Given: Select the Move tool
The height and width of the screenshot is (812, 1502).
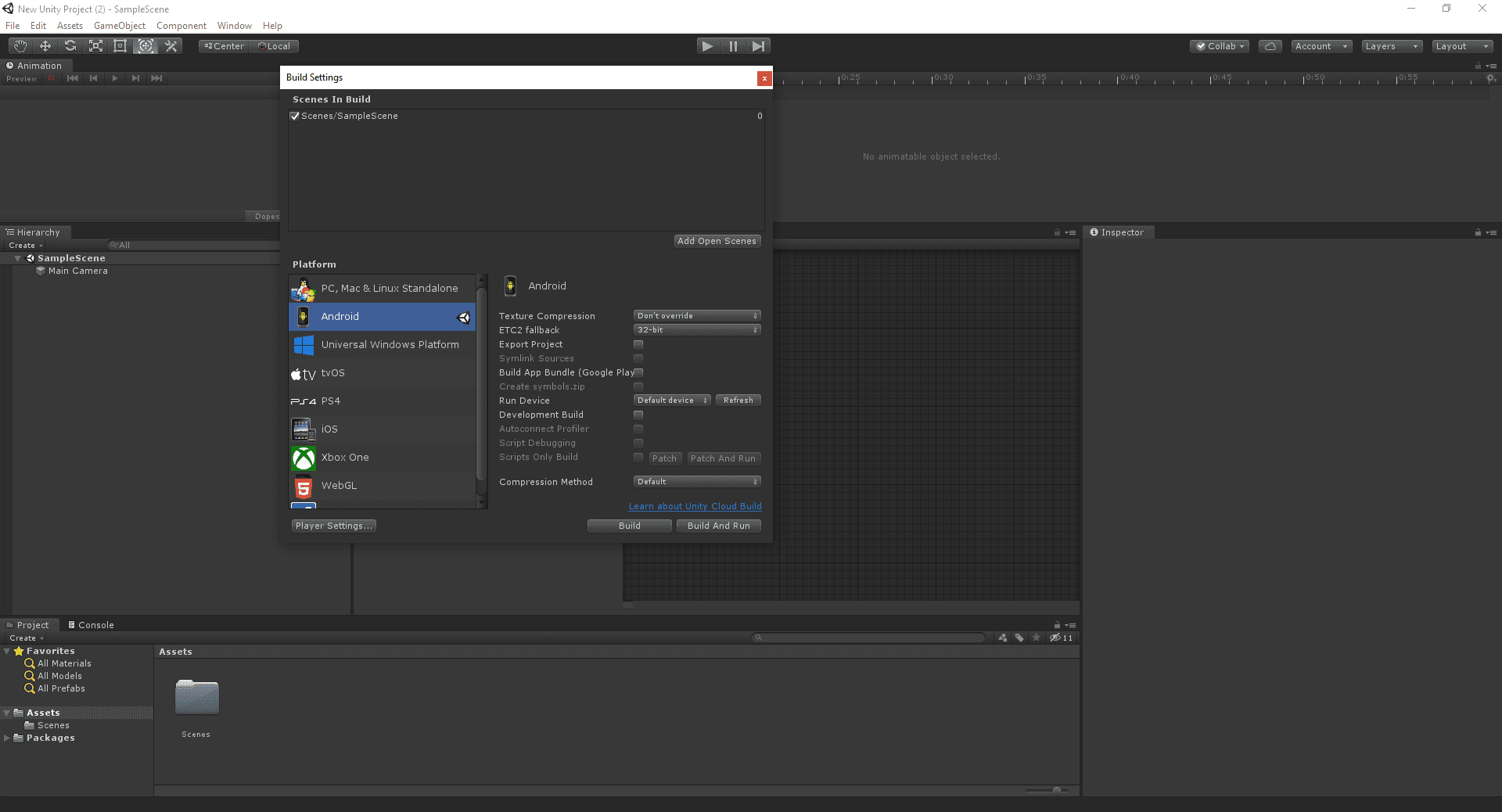Looking at the screenshot, I should (45, 46).
